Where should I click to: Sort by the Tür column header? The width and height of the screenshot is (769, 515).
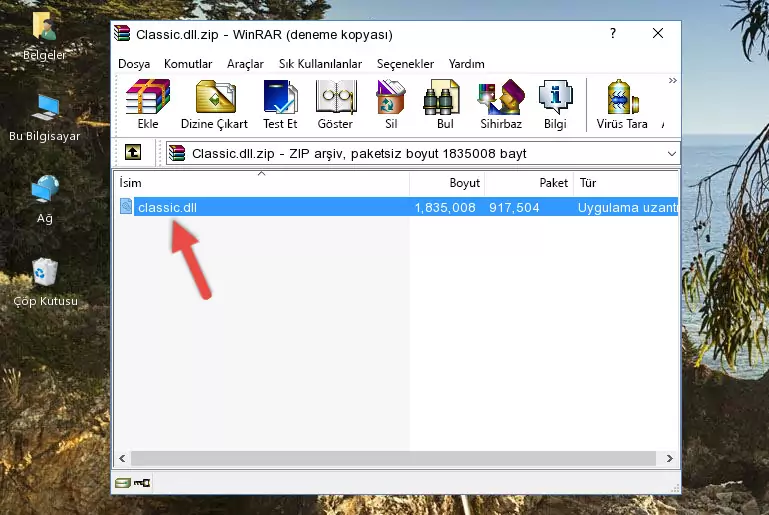626,183
